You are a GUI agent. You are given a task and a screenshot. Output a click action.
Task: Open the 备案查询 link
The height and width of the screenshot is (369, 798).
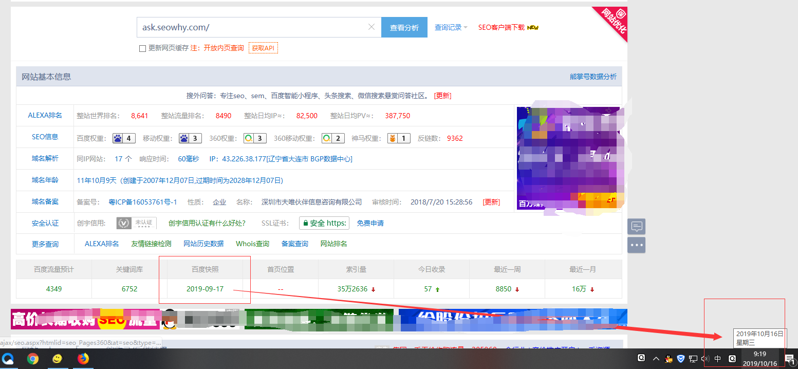point(295,244)
